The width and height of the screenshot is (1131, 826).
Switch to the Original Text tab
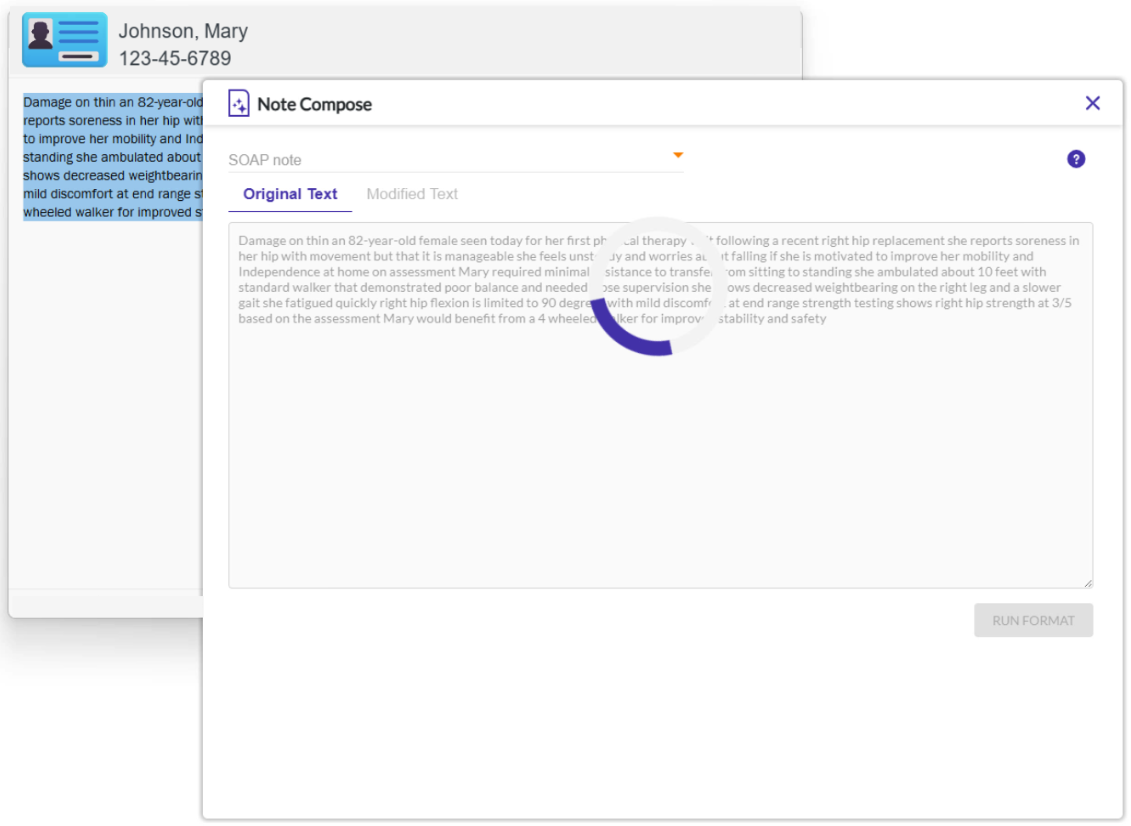coord(290,194)
